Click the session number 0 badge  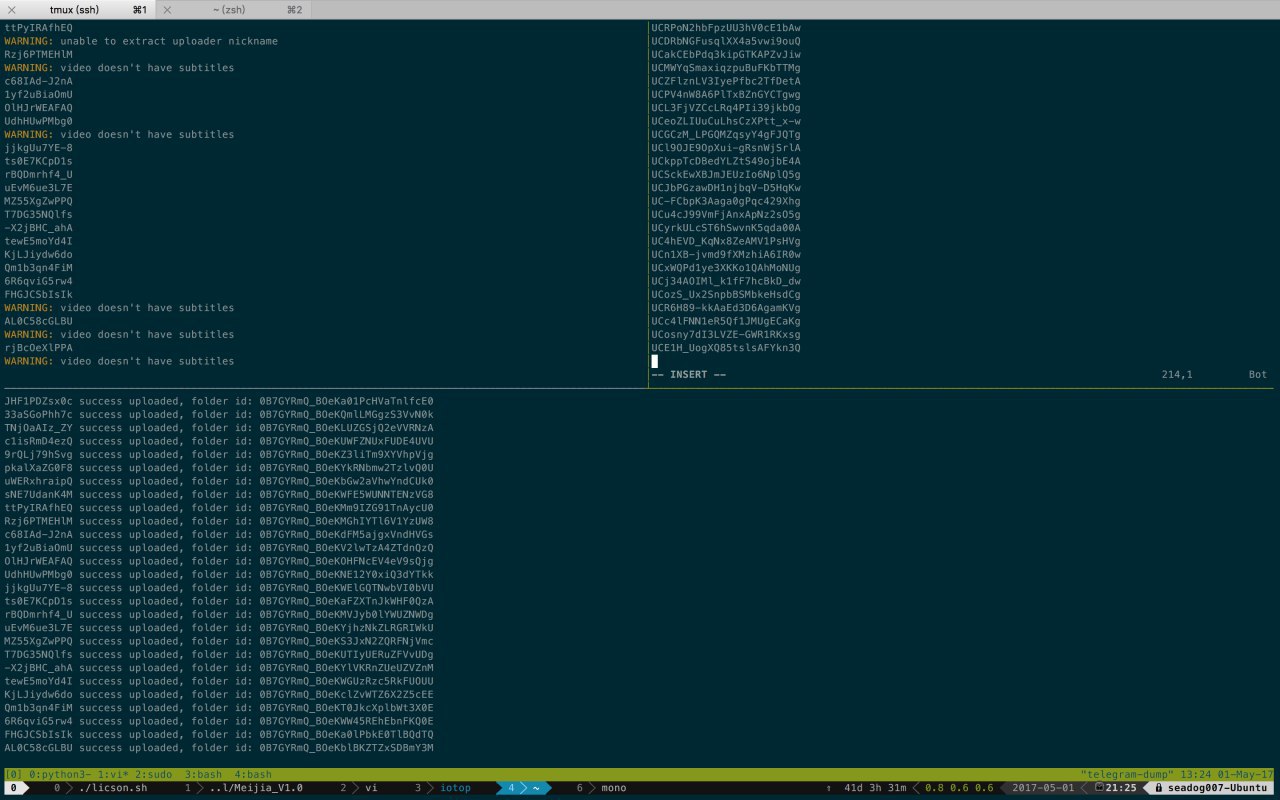pyautogui.click(x=12, y=788)
